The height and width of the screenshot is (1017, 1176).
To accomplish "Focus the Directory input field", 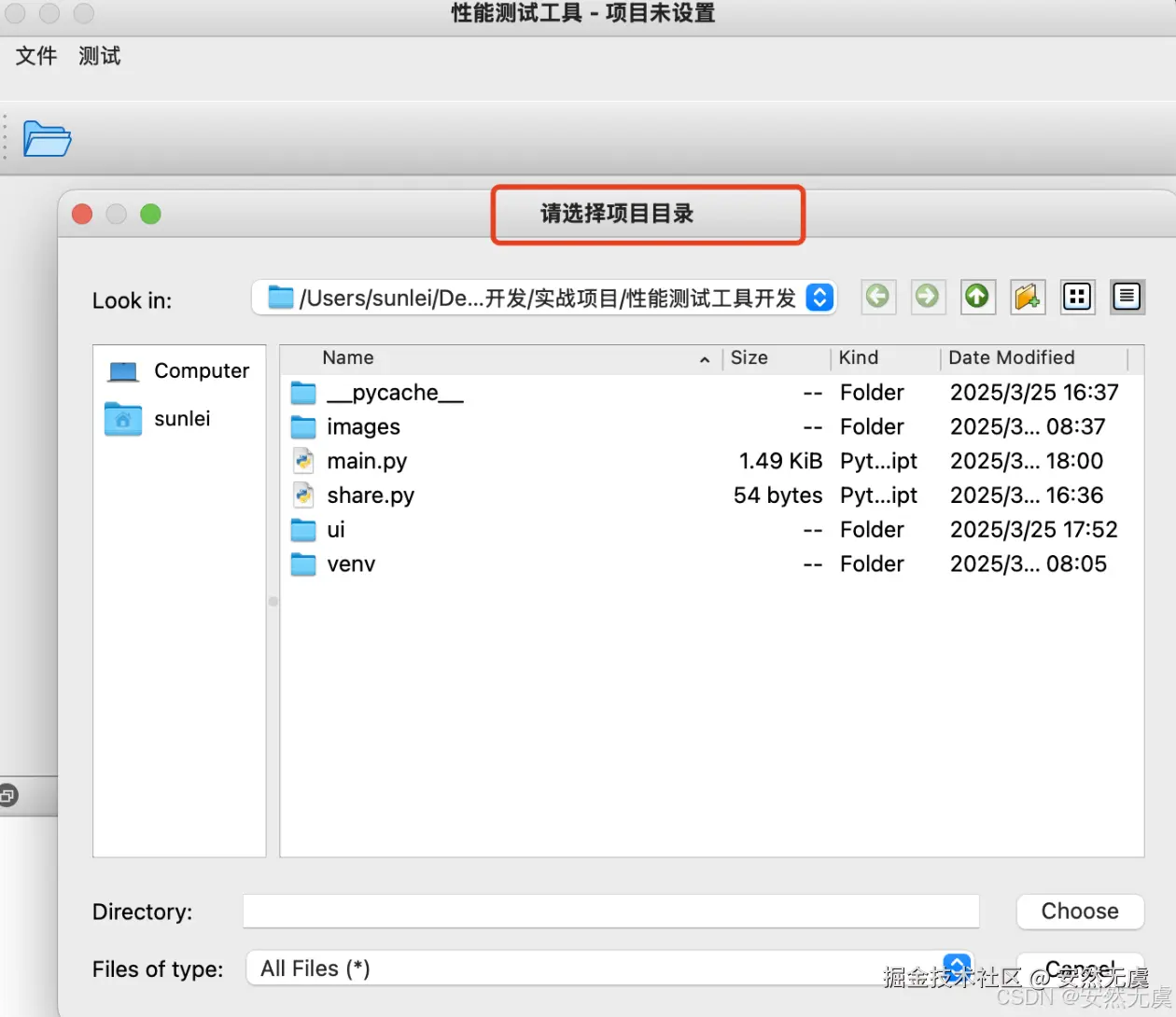I will pyautogui.click(x=611, y=912).
